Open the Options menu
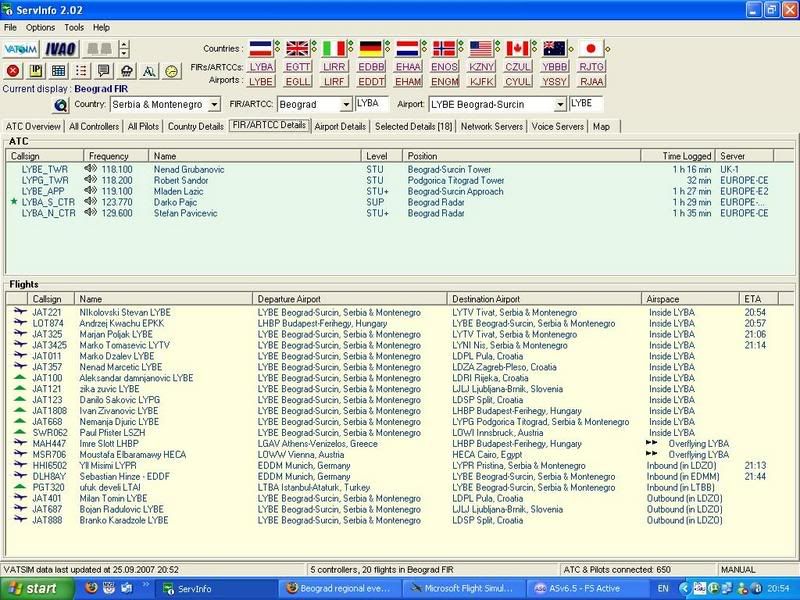800x600 pixels. [40, 28]
